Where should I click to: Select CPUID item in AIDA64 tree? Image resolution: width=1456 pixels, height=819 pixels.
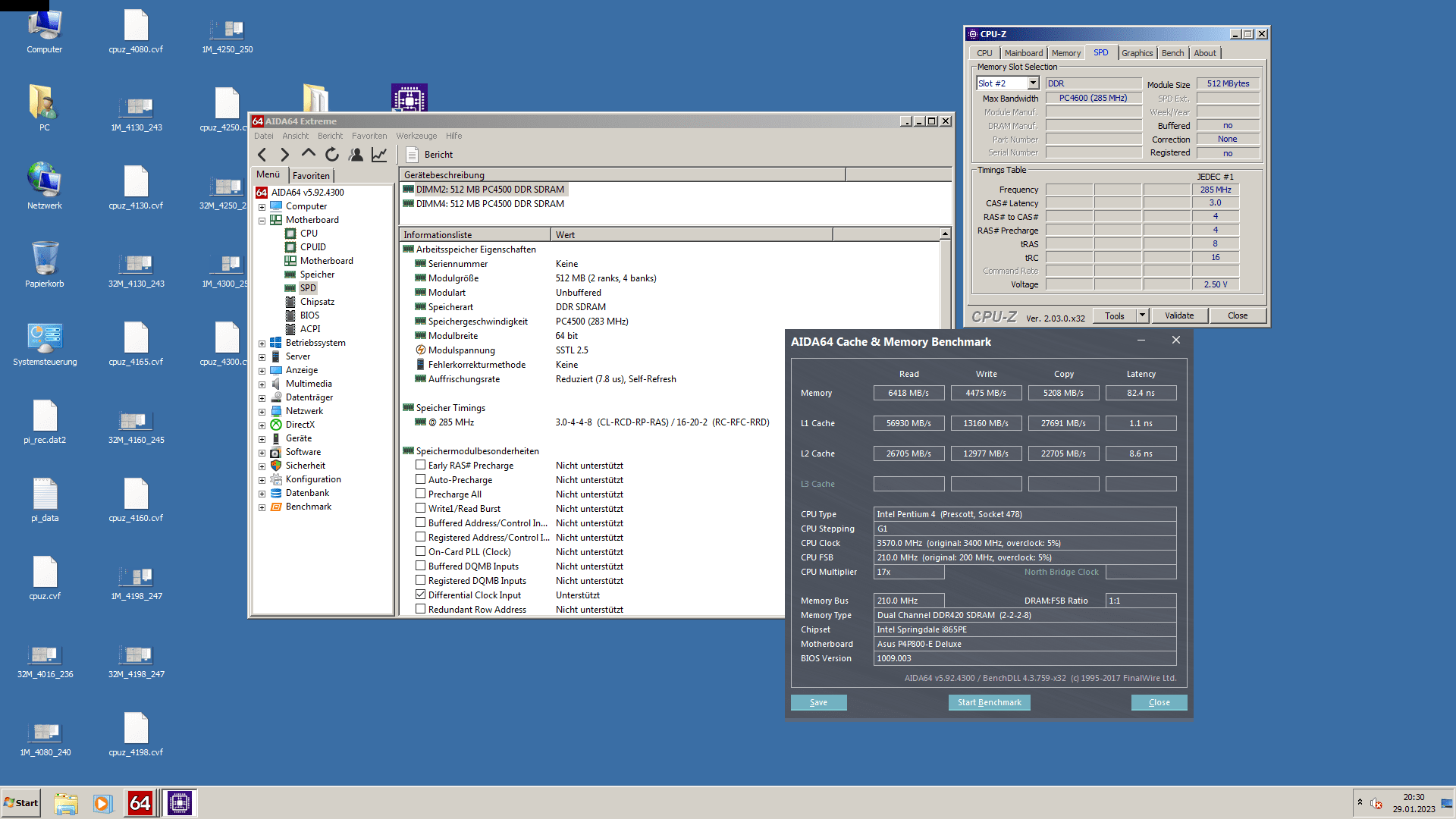click(313, 247)
